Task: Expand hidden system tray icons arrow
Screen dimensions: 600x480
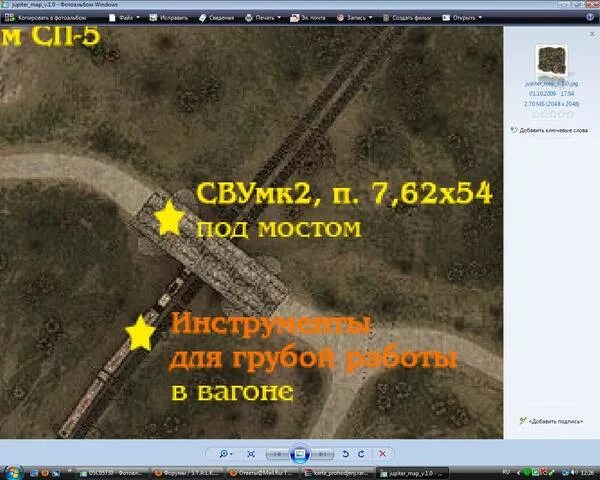Action: pos(518,473)
